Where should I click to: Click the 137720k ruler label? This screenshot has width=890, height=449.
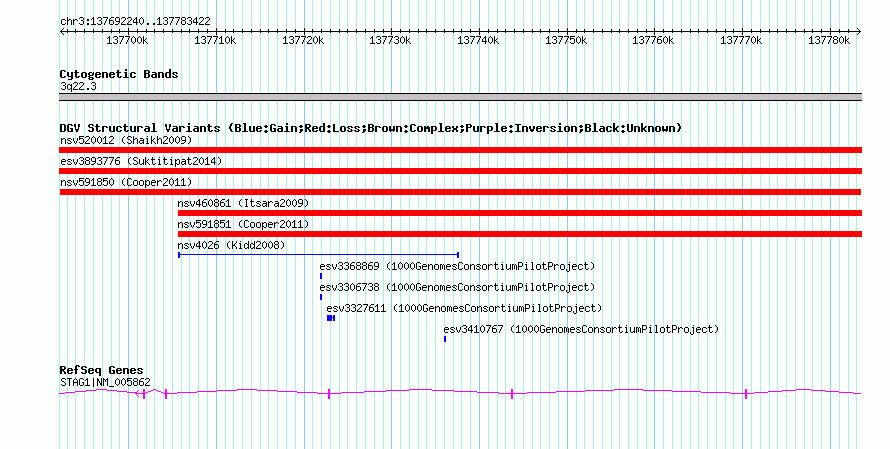click(x=303, y=40)
